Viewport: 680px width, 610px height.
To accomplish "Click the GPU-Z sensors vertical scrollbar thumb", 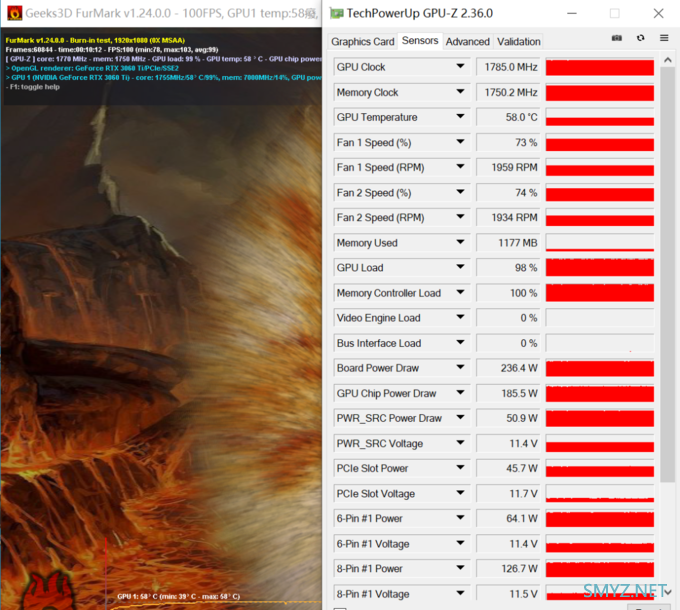I will 667,275.
